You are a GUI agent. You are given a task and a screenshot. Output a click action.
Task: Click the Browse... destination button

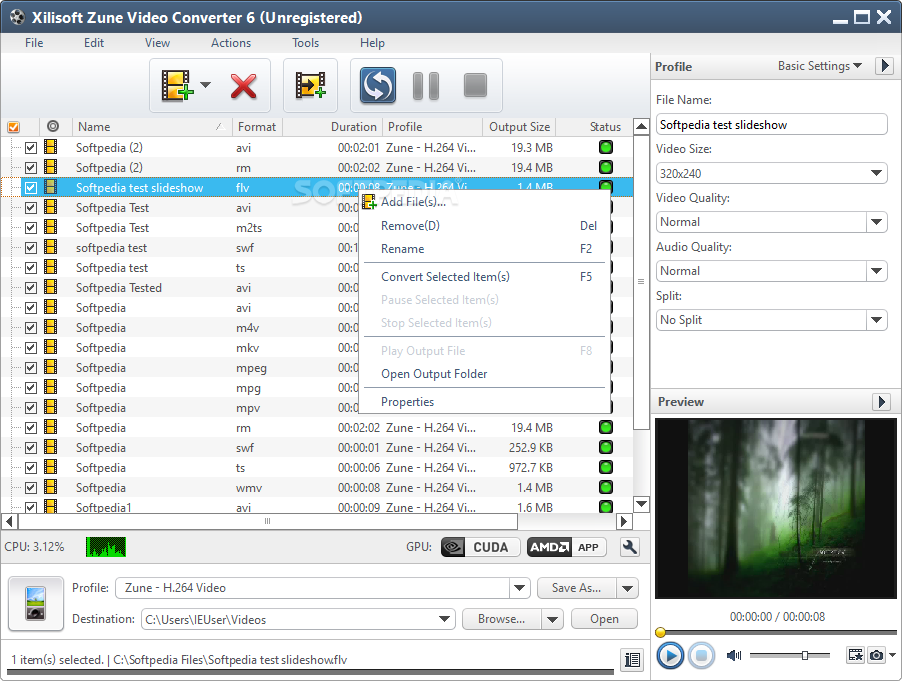(501, 619)
